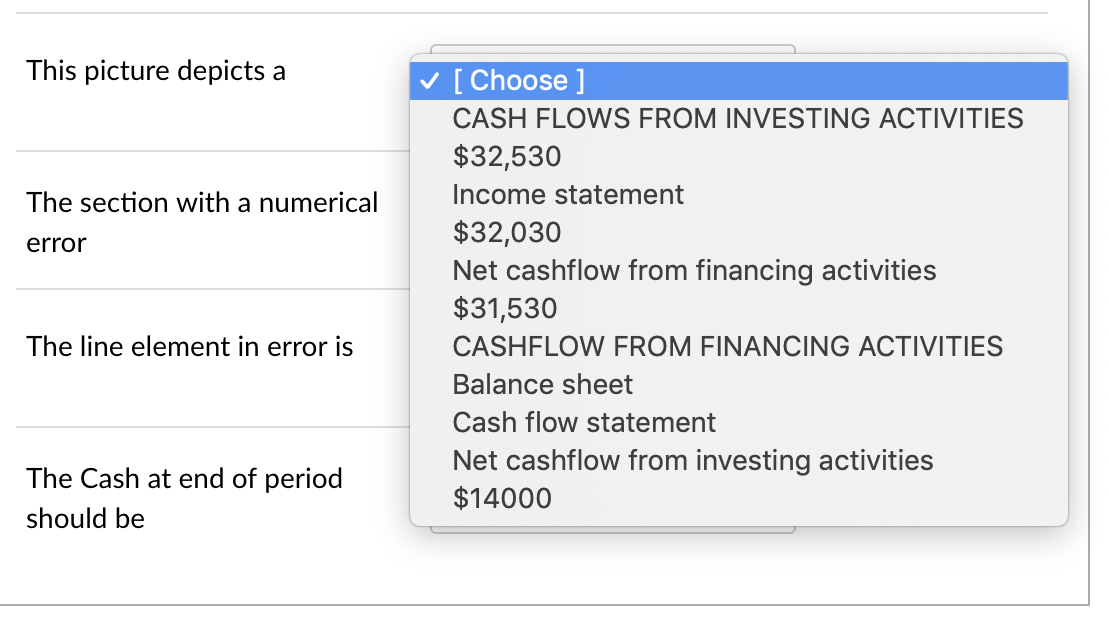This screenshot has width=1110, height=620.
Task: Select the $32,030 option
Action: (x=506, y=233)
